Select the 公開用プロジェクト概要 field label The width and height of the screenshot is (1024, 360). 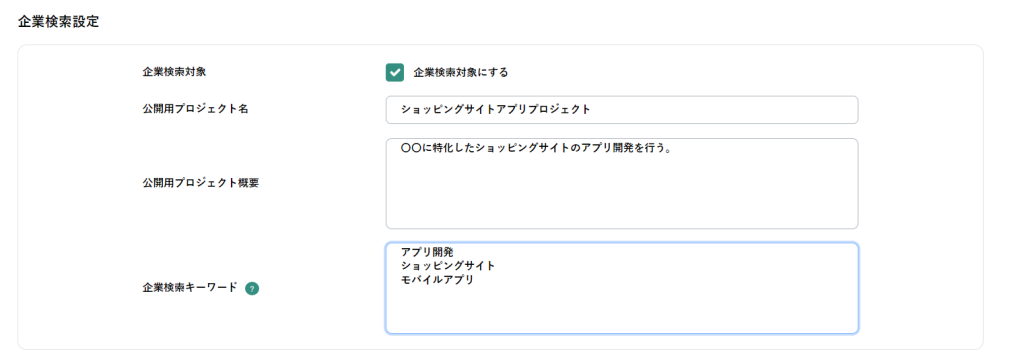pyautogui.click(x=200, y=184)
